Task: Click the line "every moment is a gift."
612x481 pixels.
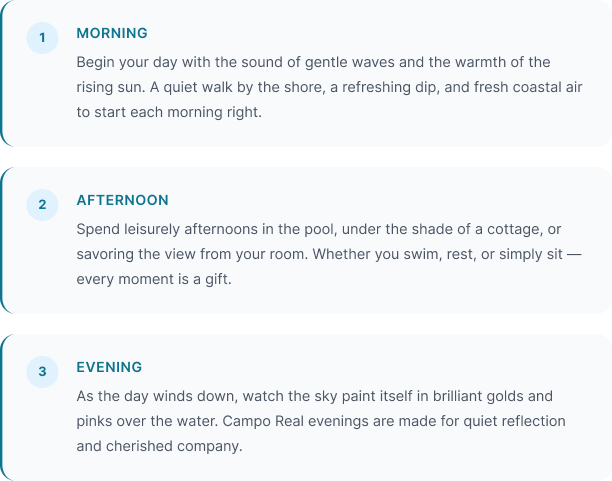Action: pyautogui.click(x=154, y=279)
